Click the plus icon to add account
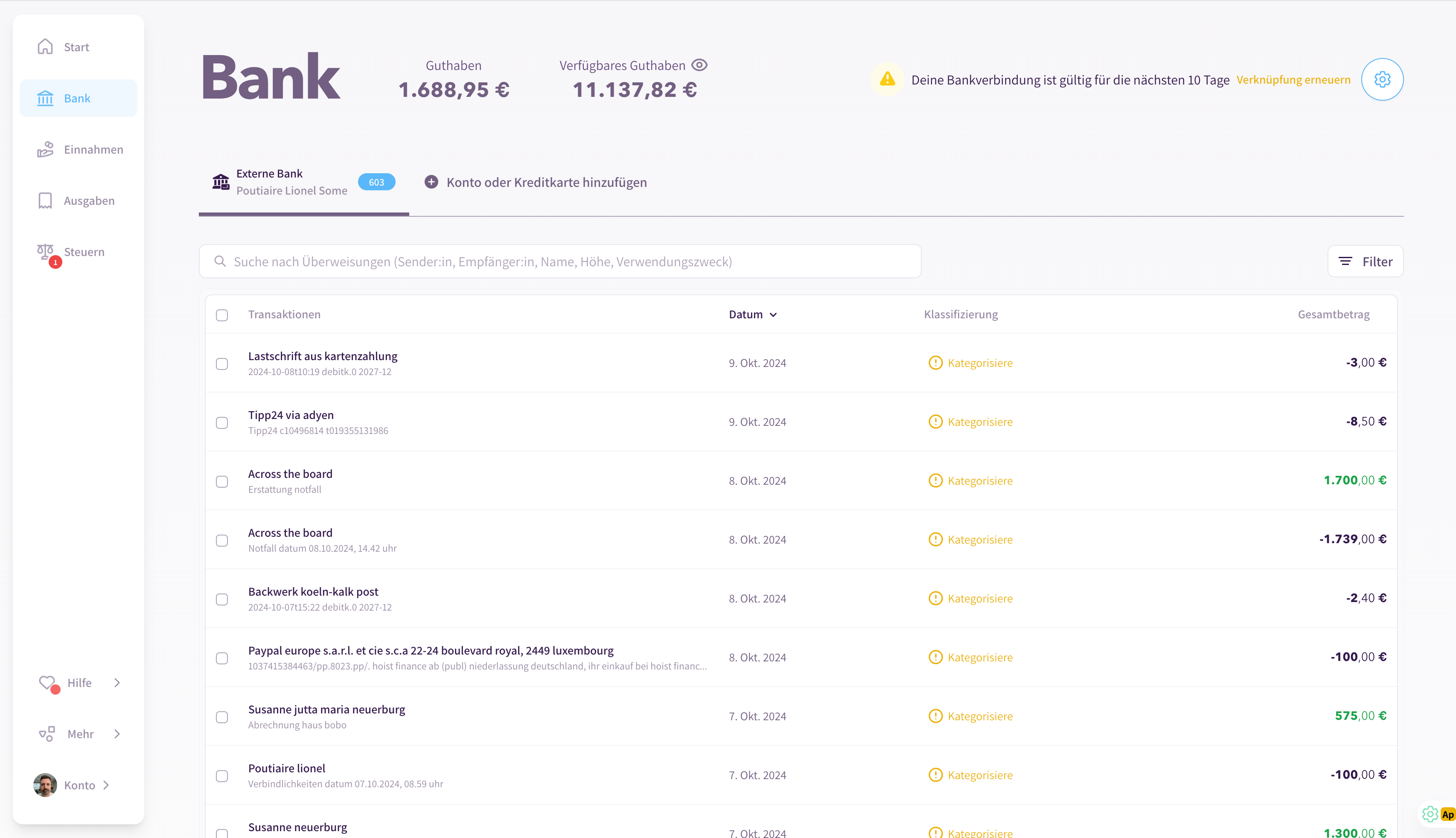Screen dimensions: 1456x838 [431, 182]
